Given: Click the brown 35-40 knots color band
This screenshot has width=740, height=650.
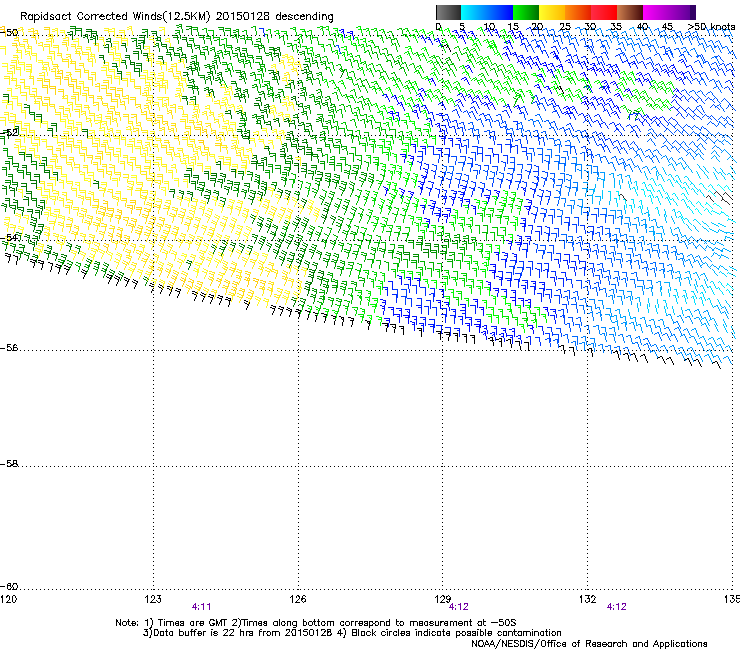Looking at the screenshot, I should pyautogui.click(x=630, y=12).
